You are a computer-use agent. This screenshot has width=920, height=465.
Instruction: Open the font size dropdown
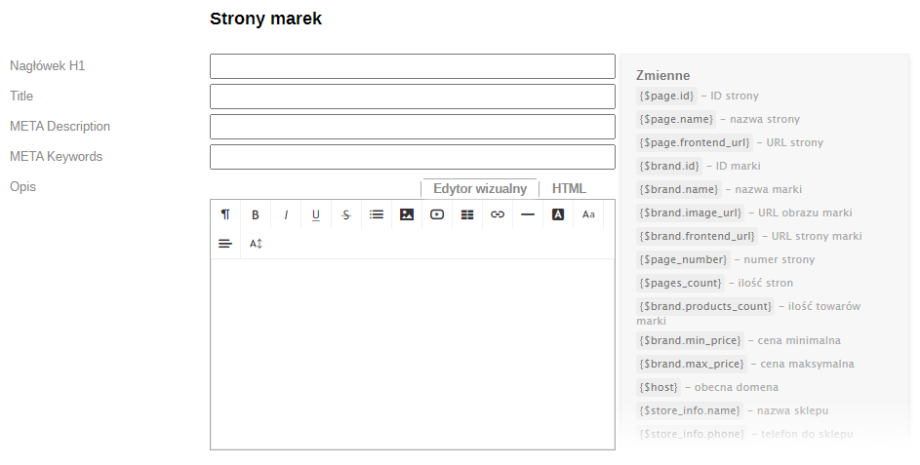[588, 215]
